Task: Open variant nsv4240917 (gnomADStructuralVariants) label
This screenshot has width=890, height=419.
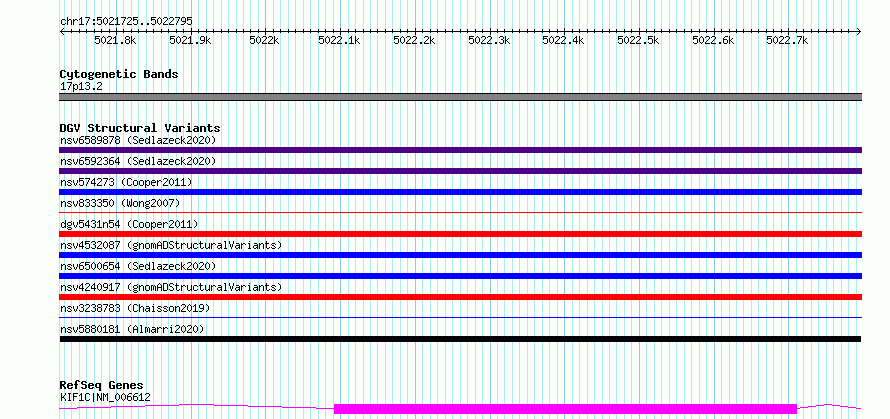Action: tap(171, 287)
